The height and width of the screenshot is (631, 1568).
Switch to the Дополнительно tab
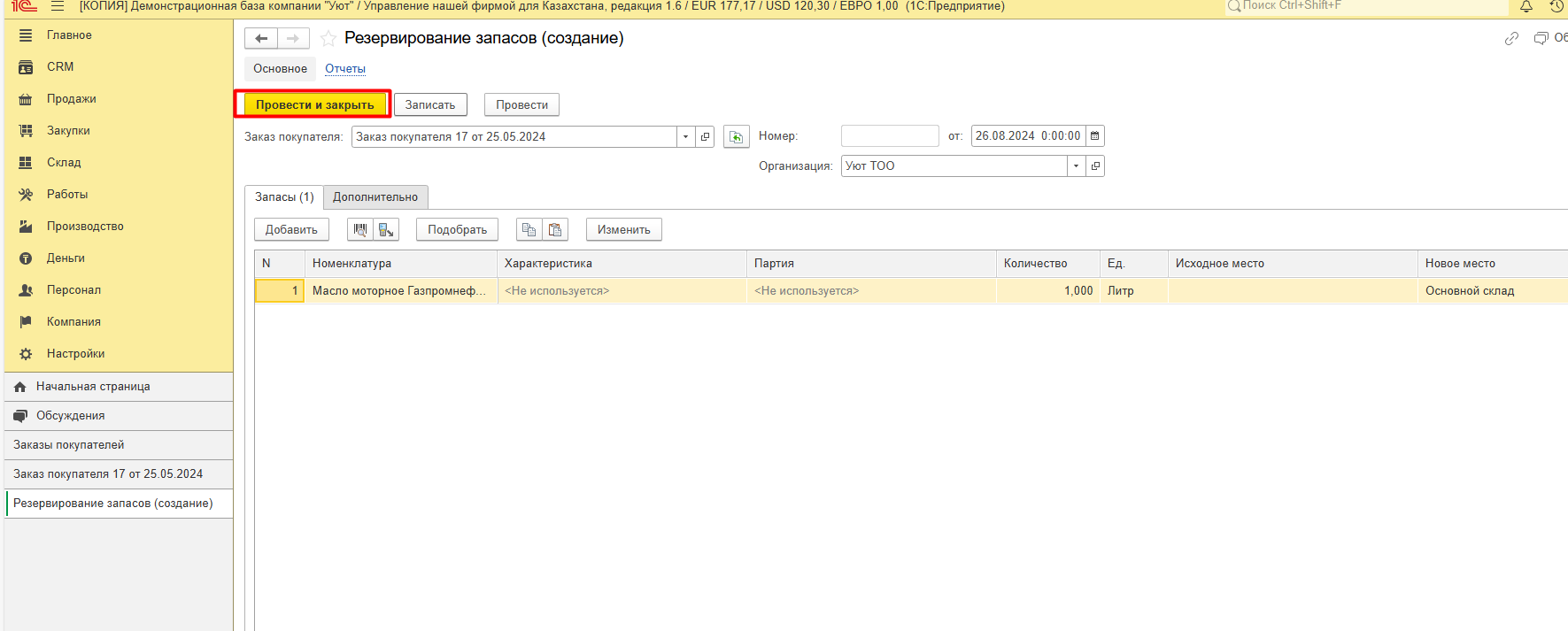(x=375, y=197)
